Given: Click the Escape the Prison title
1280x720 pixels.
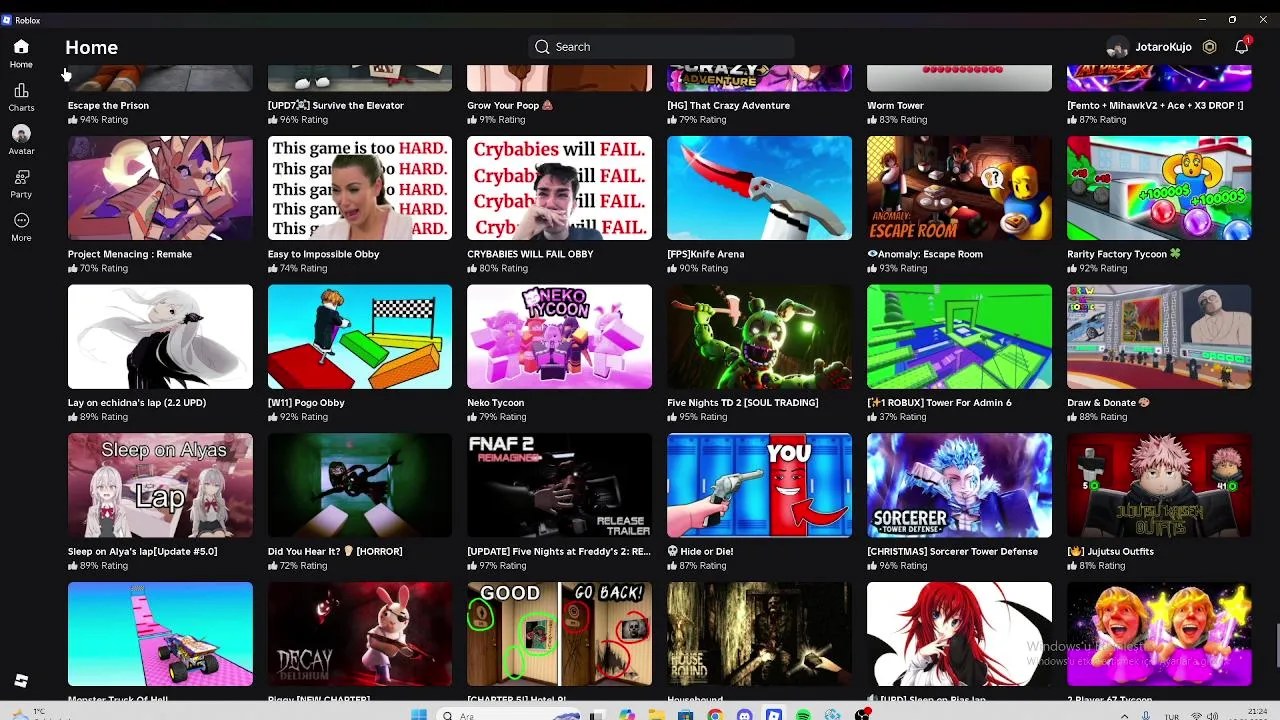Looking at the screenshot, I should pos(108,105).
